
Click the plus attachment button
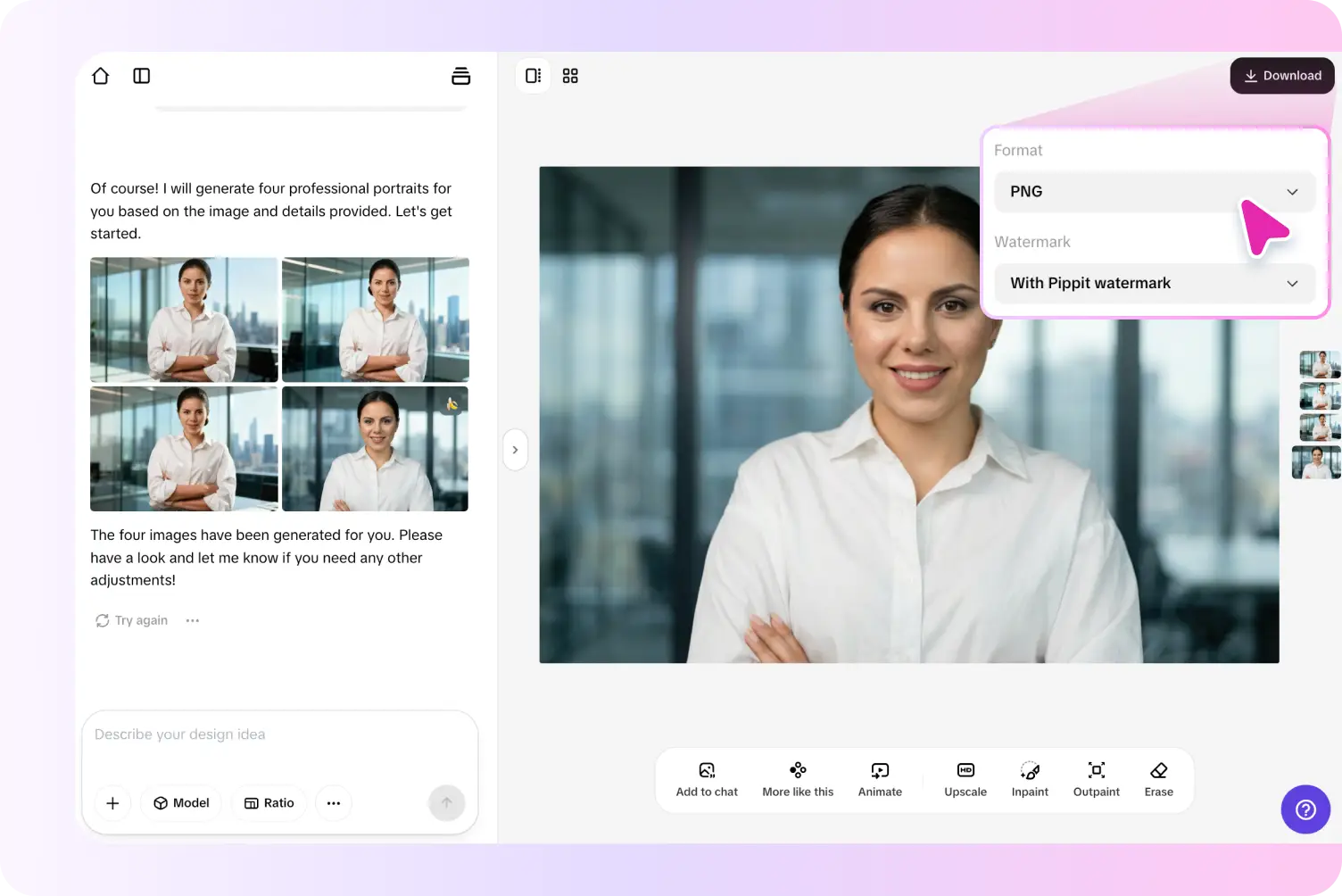[x=112, y=803]
